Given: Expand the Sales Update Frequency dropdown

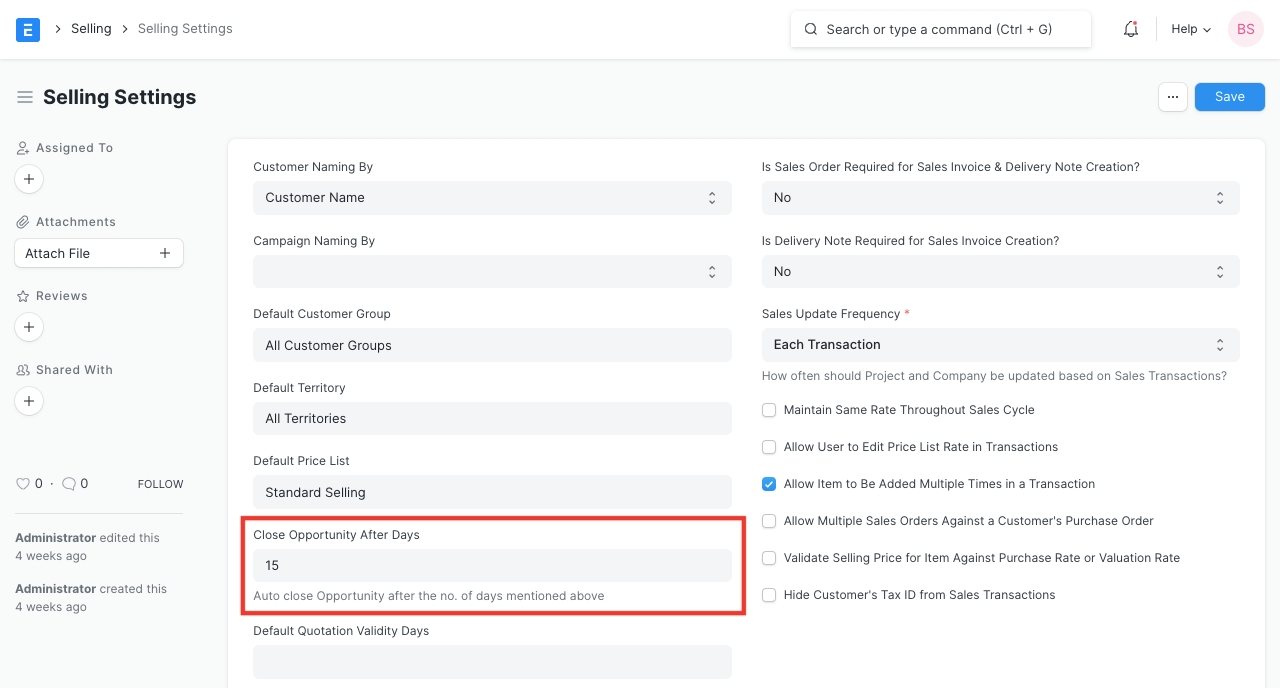Looking at the screenshot, I should 1000,345.
